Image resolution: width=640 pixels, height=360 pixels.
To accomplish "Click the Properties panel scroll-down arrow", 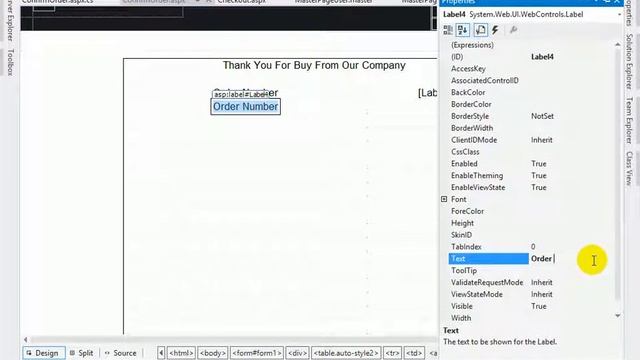I will (x=618, y=316).
